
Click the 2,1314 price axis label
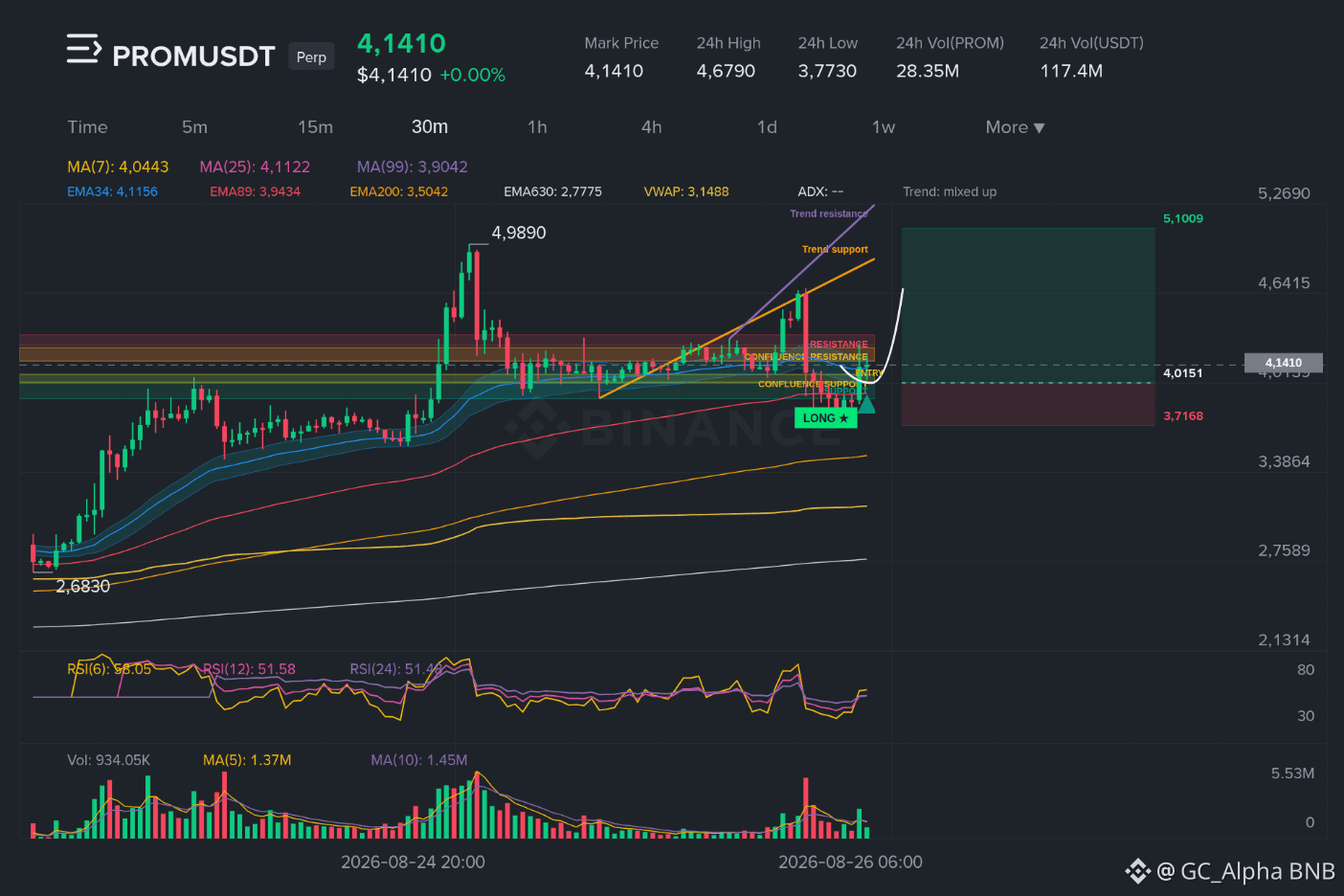[1284, 640]
